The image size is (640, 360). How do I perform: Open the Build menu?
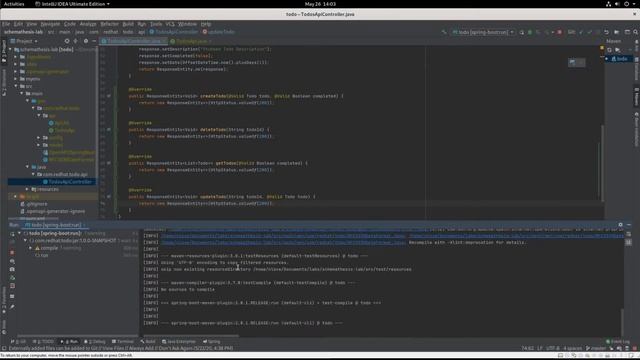[128, 24]
